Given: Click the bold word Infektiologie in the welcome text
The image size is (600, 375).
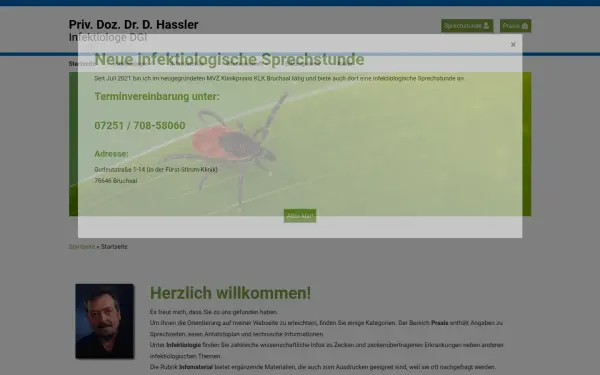Looking at the screenshot, I should [183, 345].
